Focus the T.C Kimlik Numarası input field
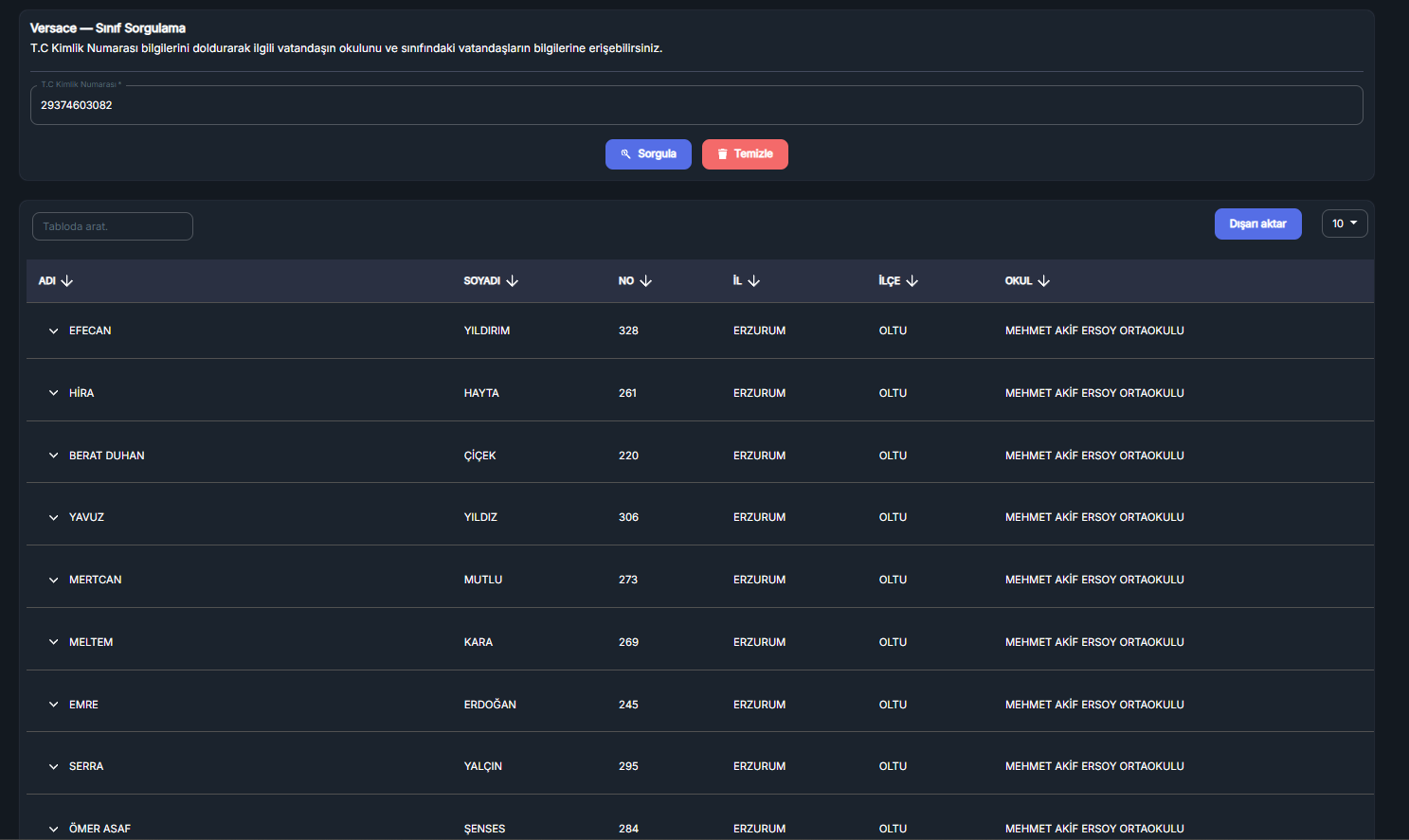This screenshot has height=840, width=1409. [696, 105]
